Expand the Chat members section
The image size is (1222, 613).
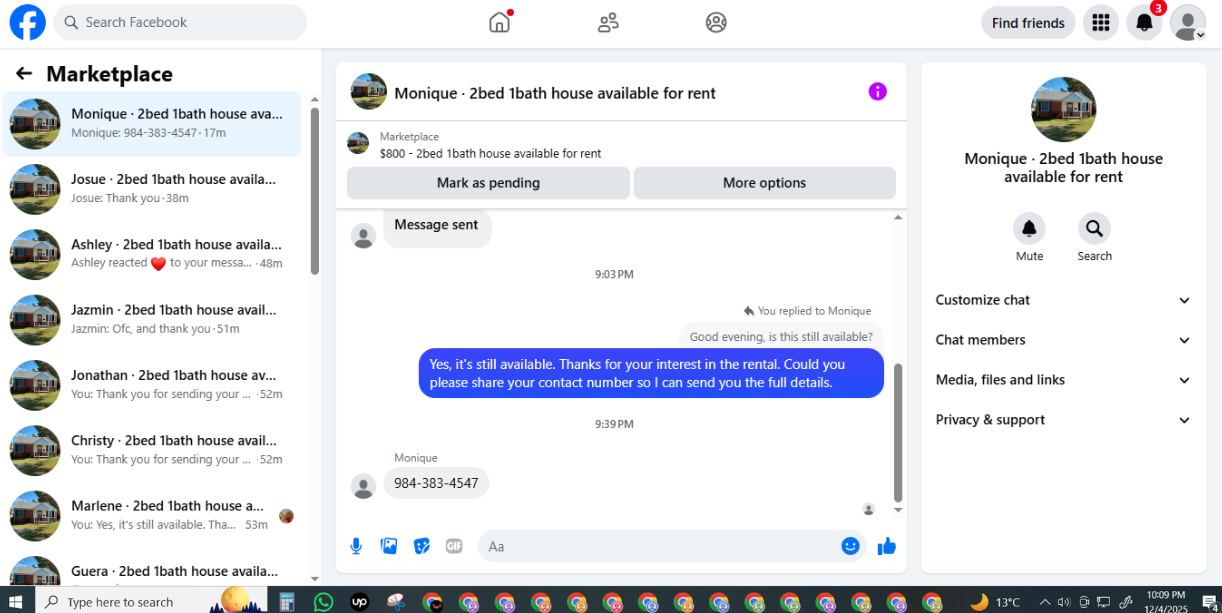tap(1064, 340)
